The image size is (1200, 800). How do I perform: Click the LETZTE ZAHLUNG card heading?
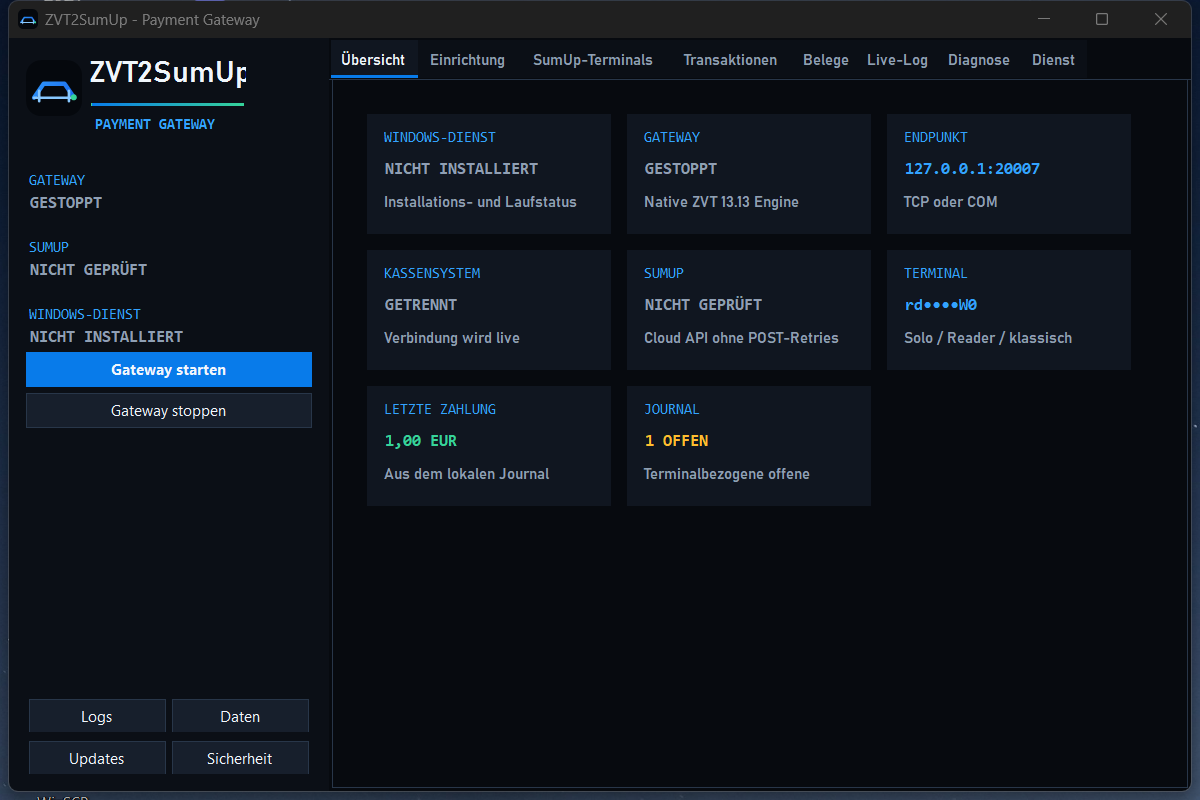click(x=440, y=409)
